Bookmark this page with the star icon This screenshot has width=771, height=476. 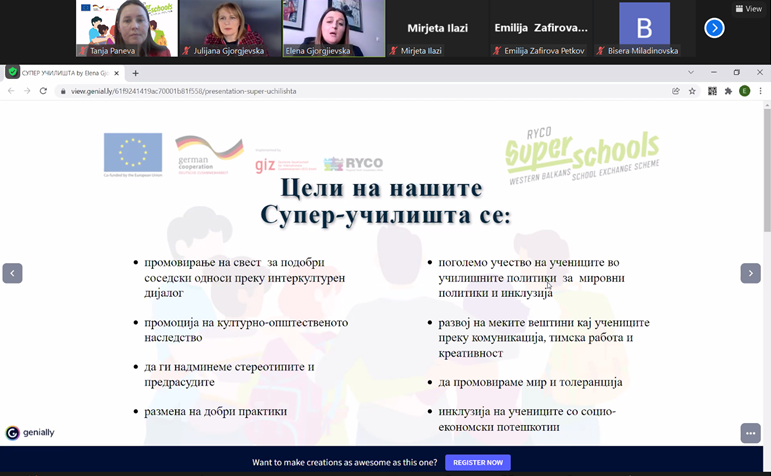(692, 91)
